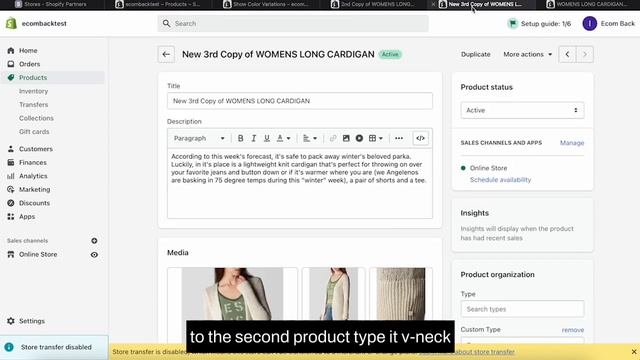Insert video in description editor

pos(359,138)
